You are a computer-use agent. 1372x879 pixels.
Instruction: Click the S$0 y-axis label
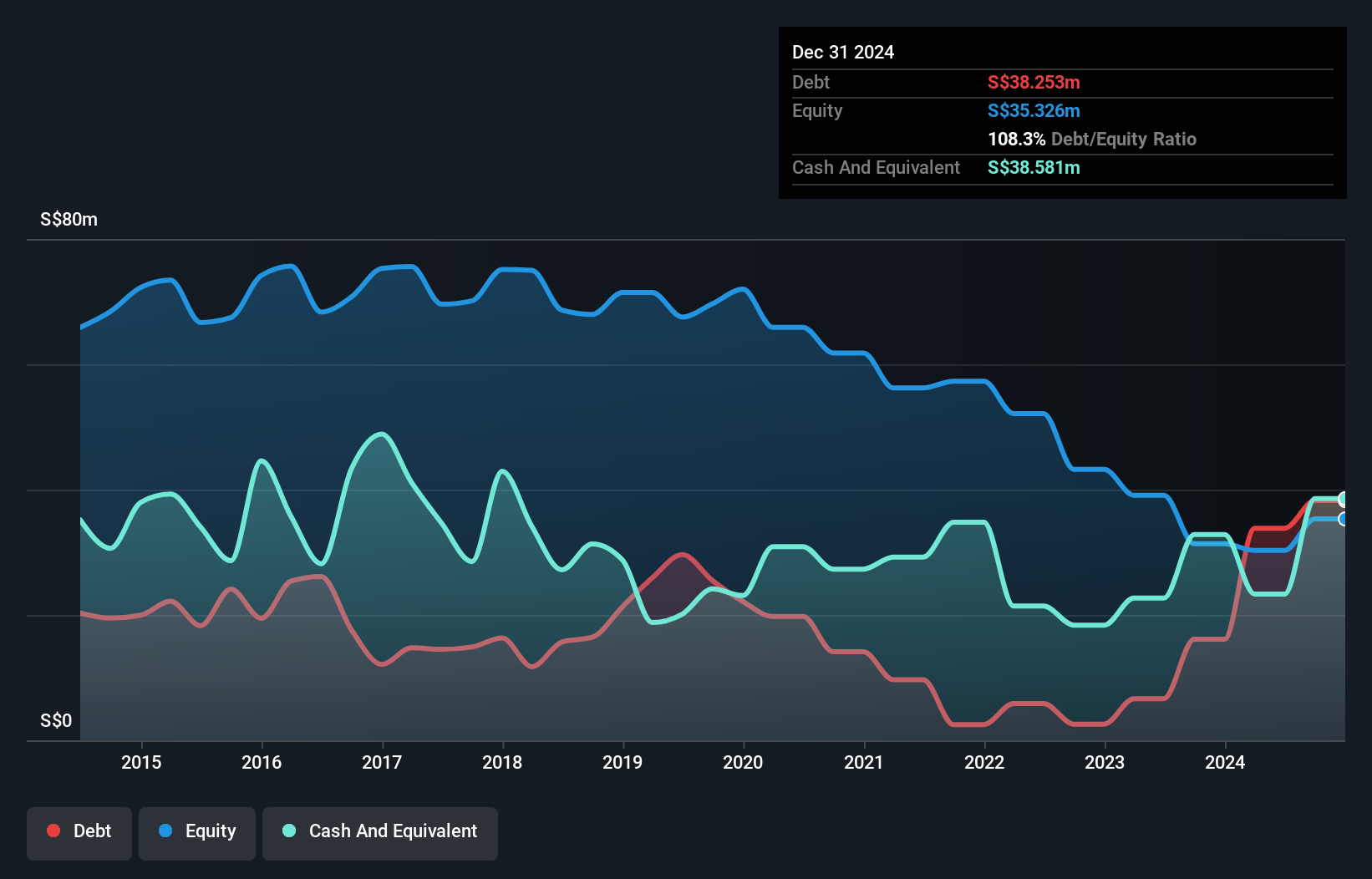coord(56,721)
